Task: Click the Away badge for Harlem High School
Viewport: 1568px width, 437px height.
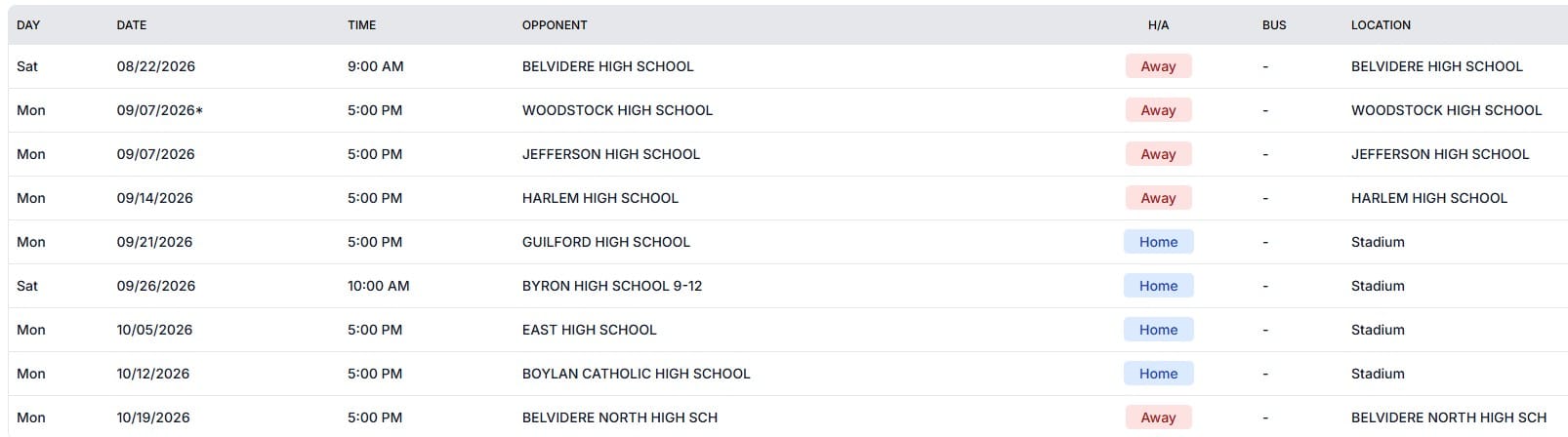Action: 1158,198
